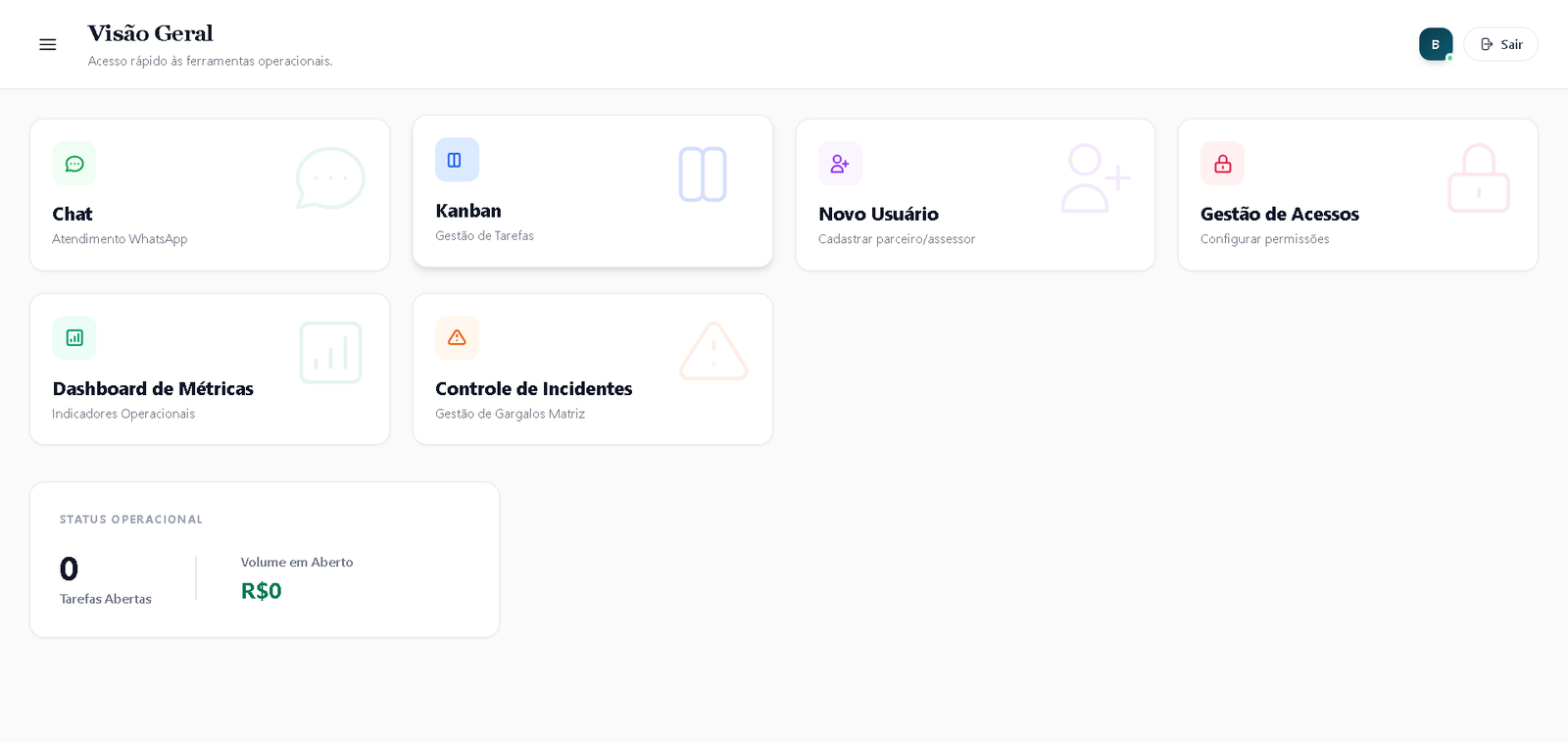
Task: Click the large faded padlock graphic
Action: (1478, 178)
